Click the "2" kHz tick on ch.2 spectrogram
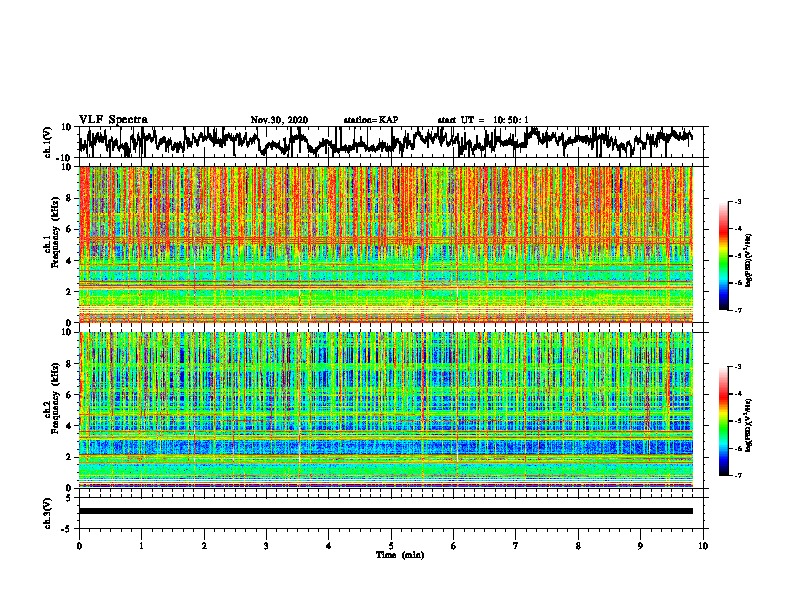Image resolution: width=792 pixels, height=612 pixels. click(x=69, y=457)
